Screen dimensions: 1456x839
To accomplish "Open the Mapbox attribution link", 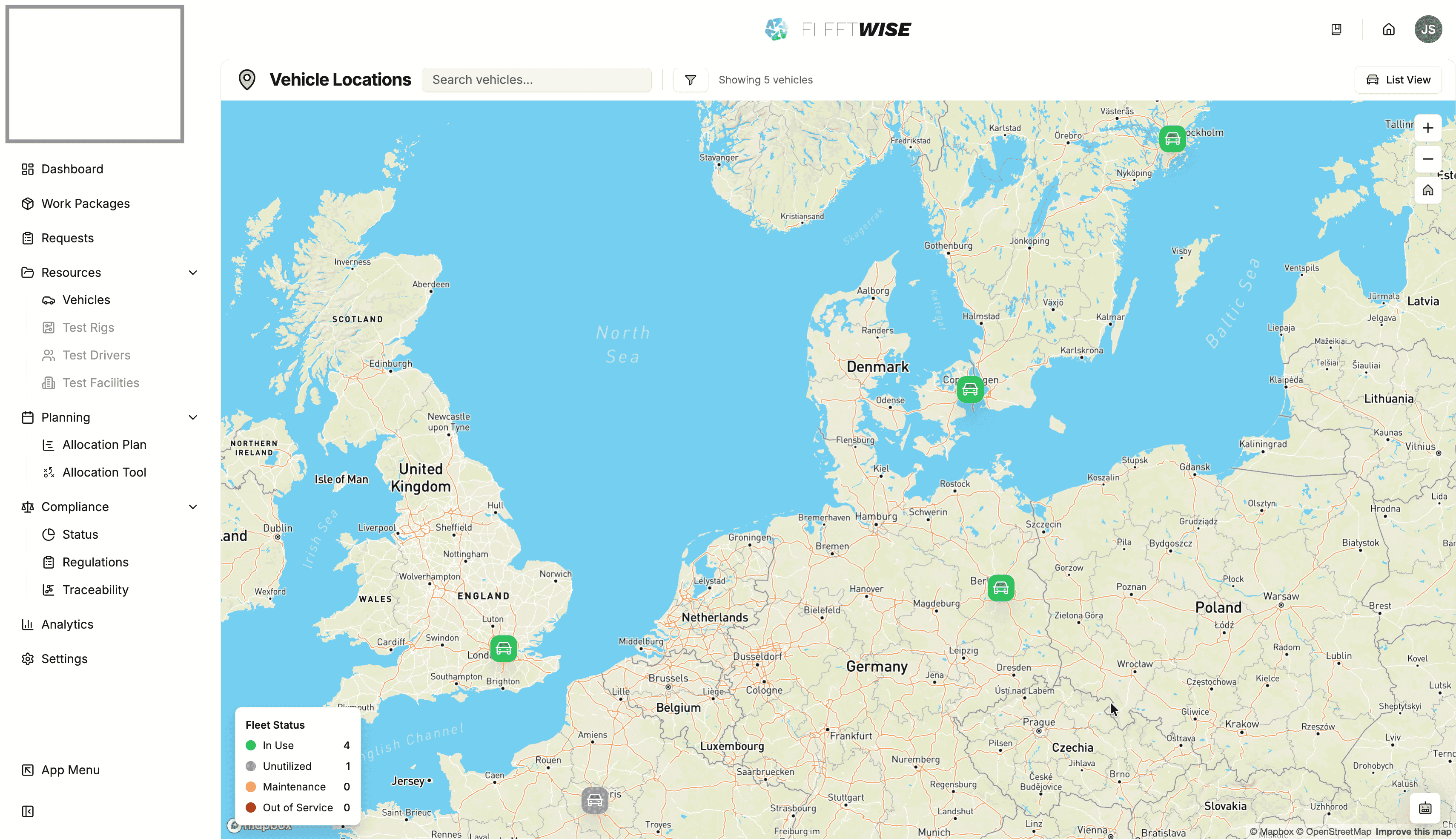I will click(x=1272, y=831).
